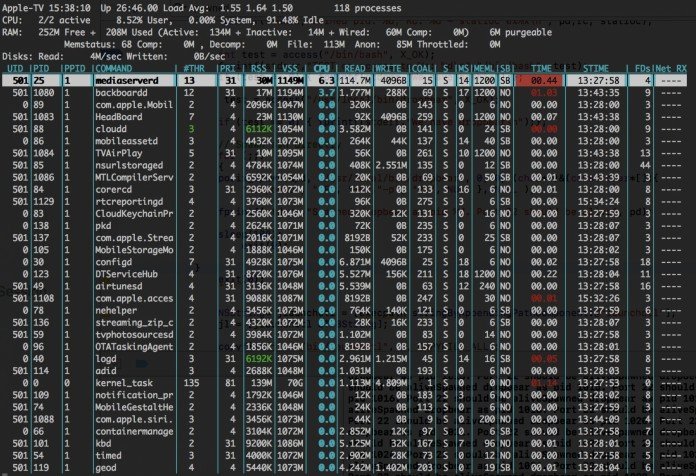696x476 pixels.
Task: Click the UID column header
Action: point(15,68)
